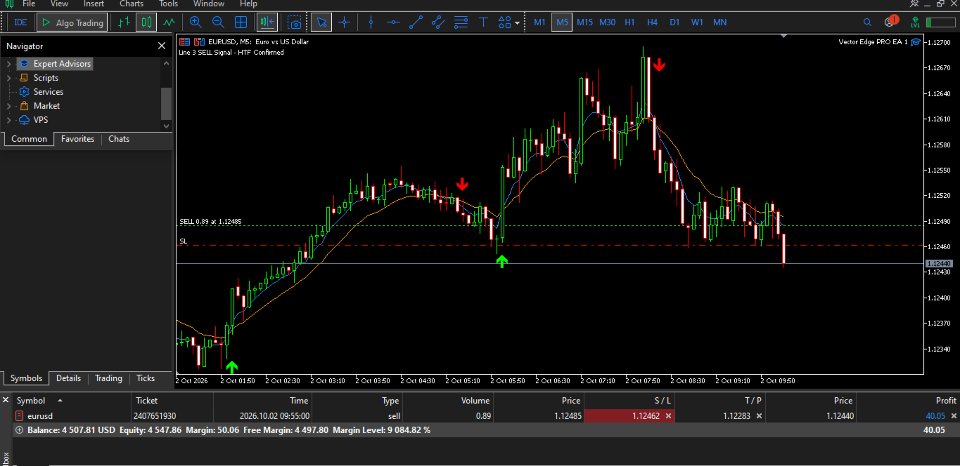Viewport: 960px width, 466px height.
Task: Switch chart to bar chart mode
Action: pos(124,23)
